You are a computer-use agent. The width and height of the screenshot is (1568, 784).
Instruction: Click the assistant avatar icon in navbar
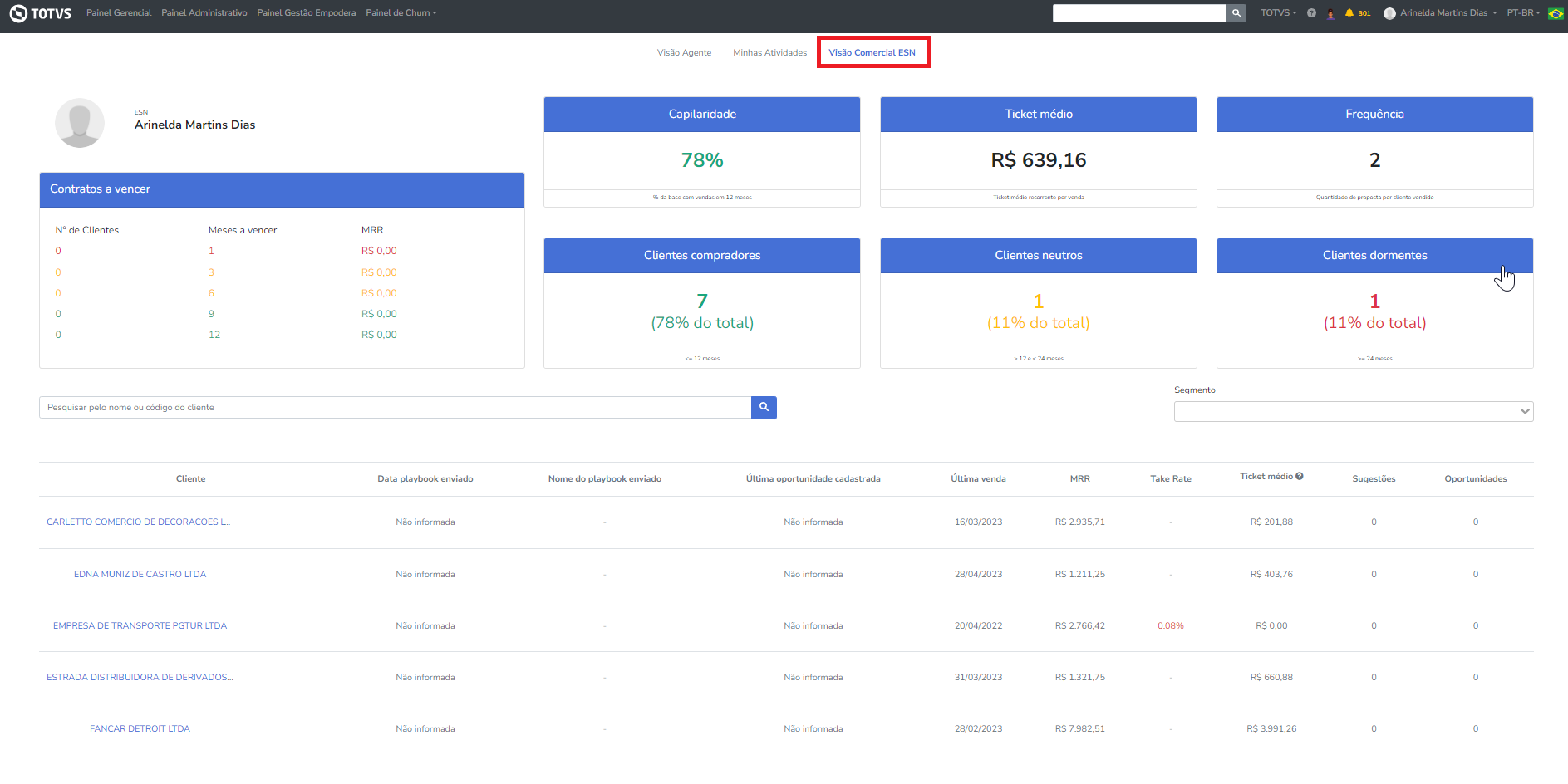pos(1330,13)
